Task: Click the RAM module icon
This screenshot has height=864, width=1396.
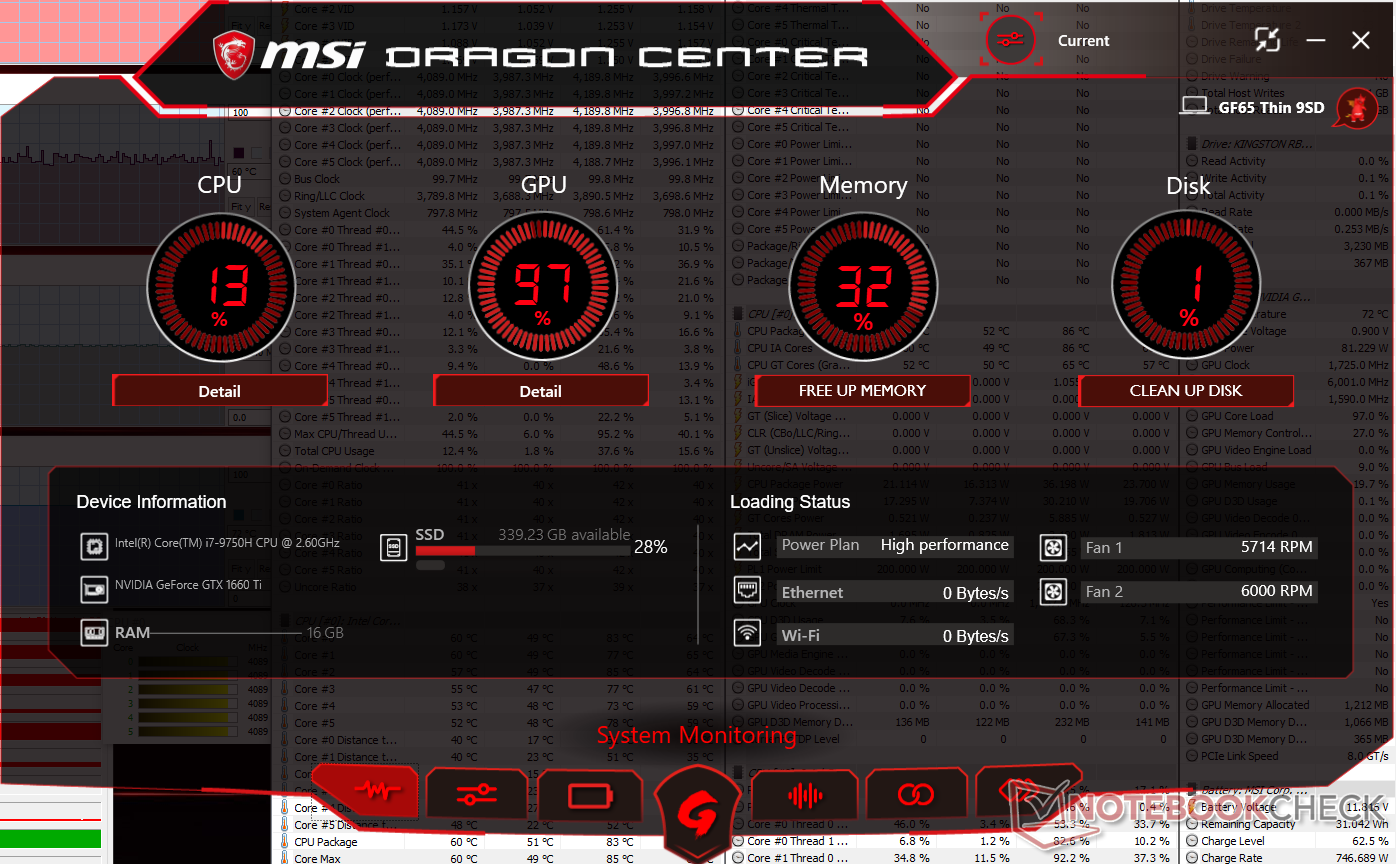Action: point(94,633)
